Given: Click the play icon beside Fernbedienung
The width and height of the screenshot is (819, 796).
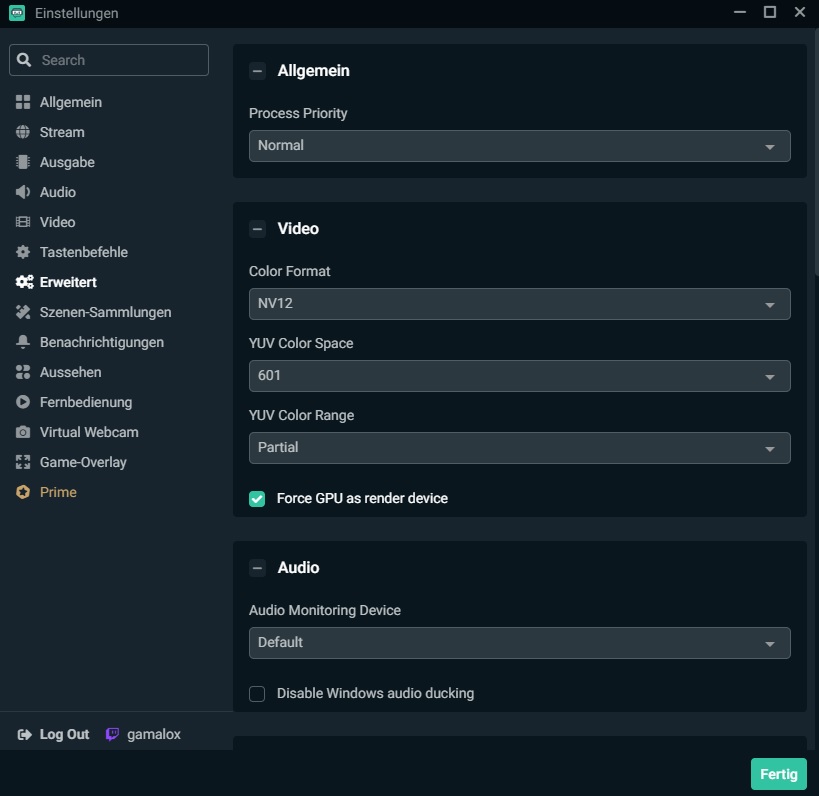Looking at the screenshot, I should point(23,402).
